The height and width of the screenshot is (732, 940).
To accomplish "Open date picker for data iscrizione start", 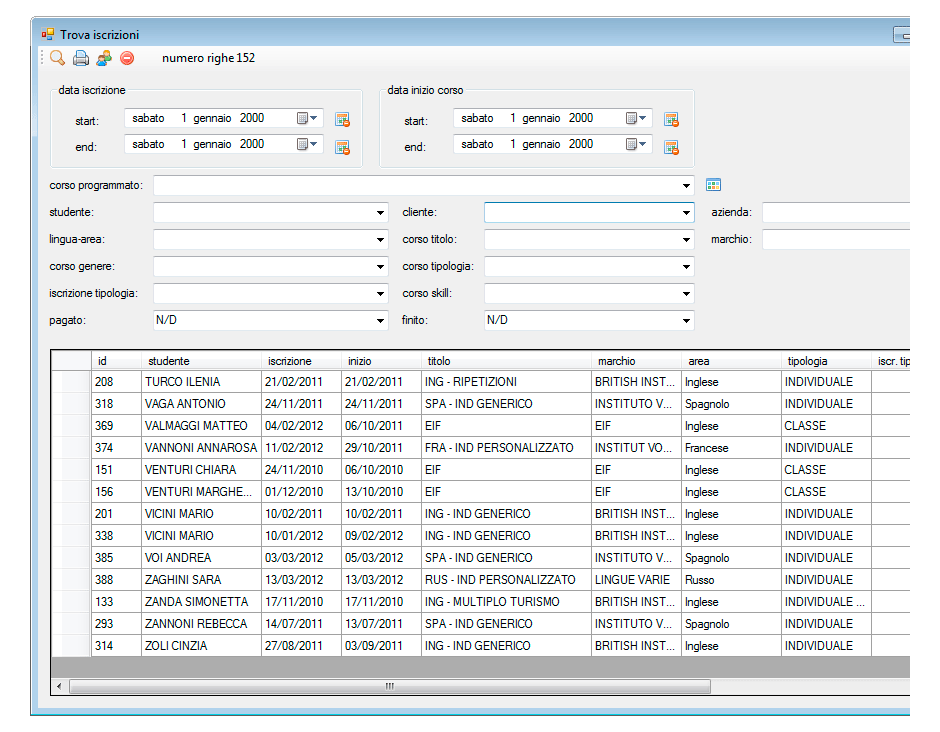I will tap(308, 118).
